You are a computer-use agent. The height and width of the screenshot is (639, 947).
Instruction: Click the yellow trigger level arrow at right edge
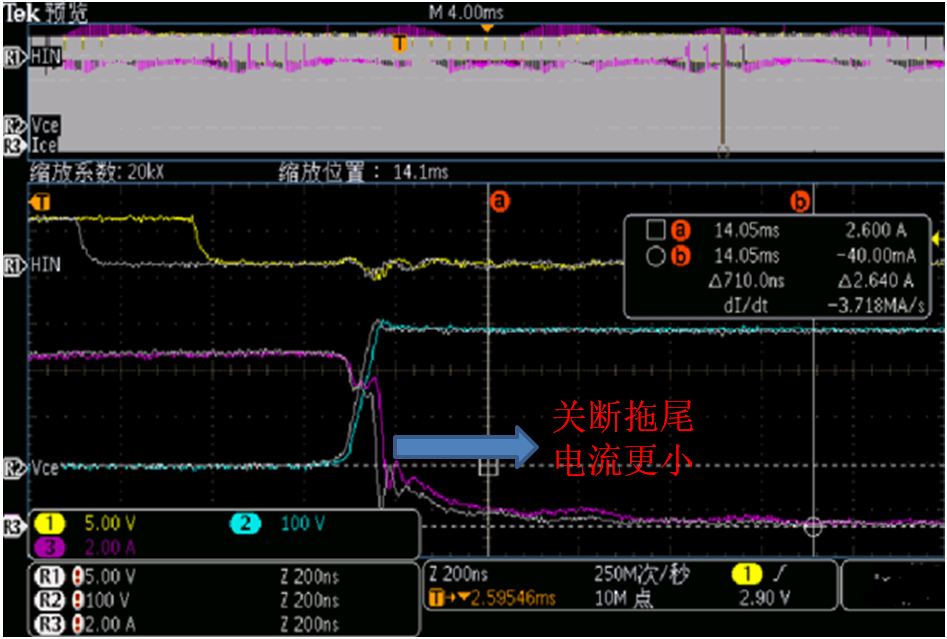point(937,239)
